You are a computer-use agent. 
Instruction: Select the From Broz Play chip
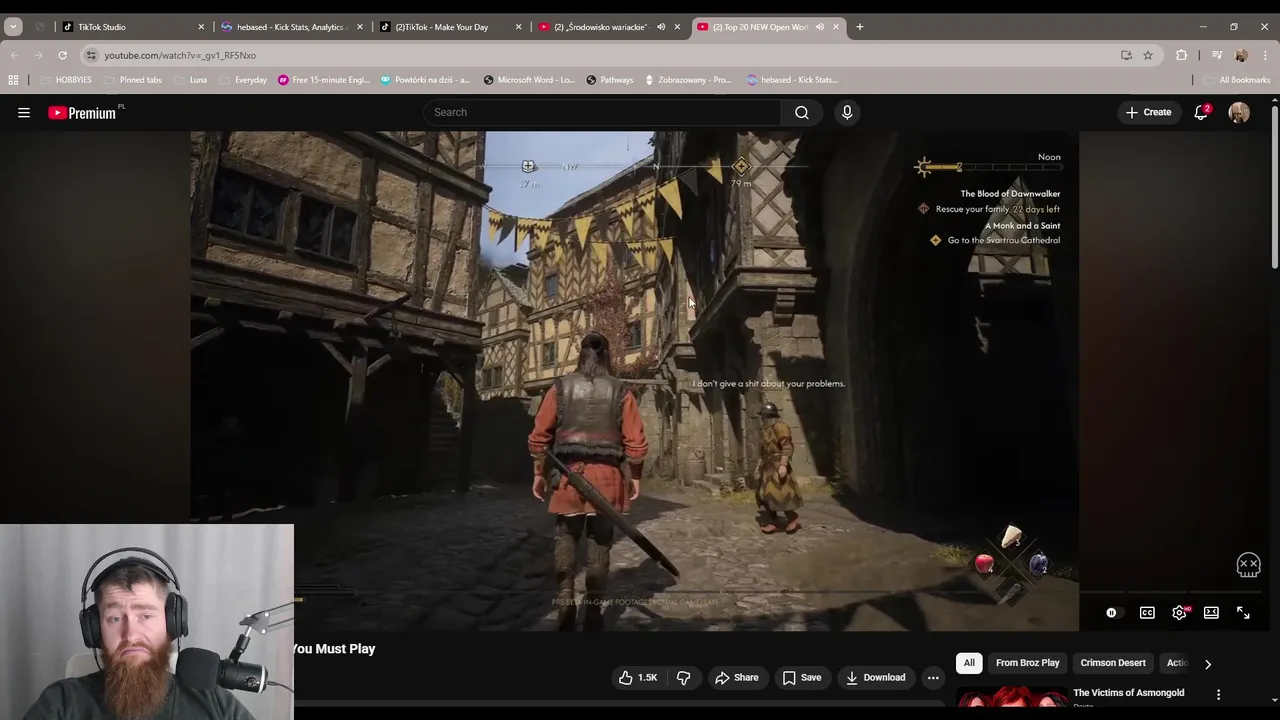coord(1027,663)
